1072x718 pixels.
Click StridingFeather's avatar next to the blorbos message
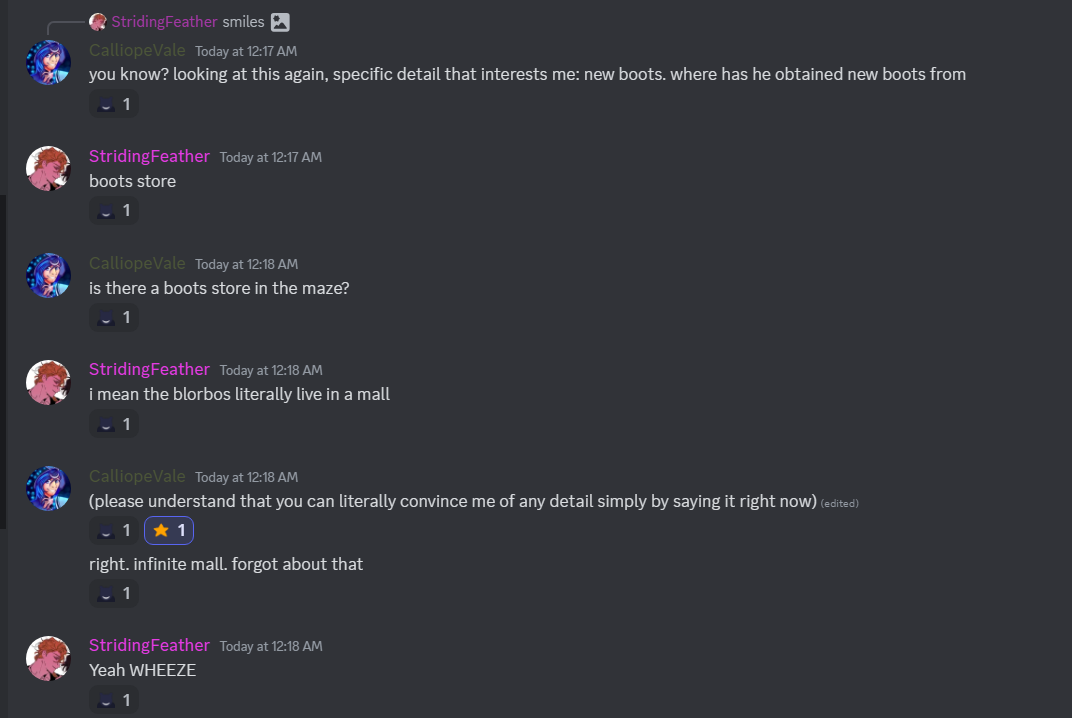(48, 382)
